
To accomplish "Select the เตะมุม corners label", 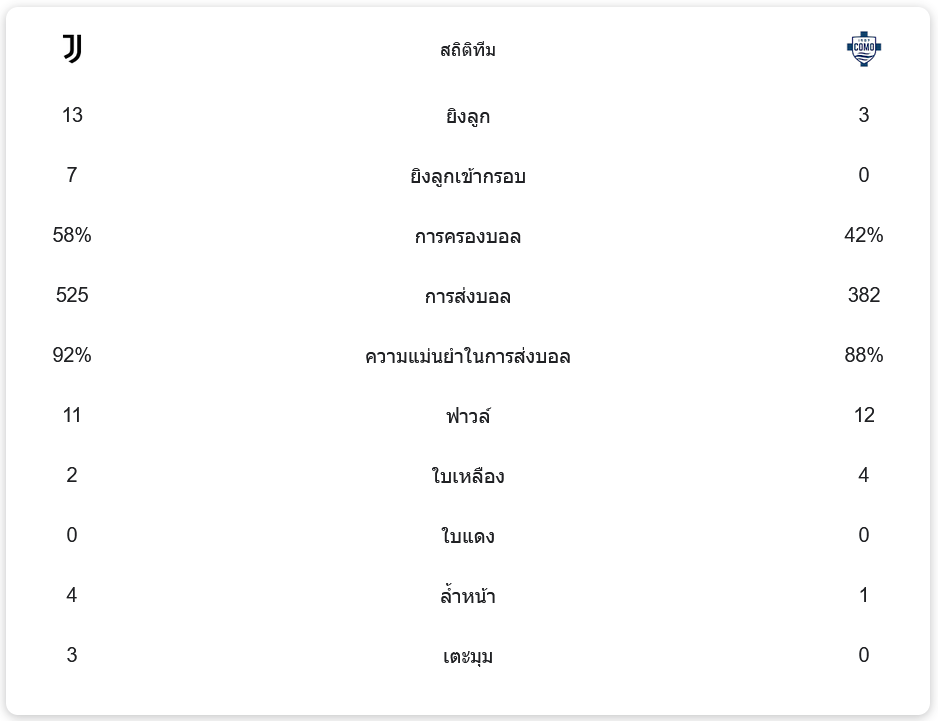I will pyautogui.click(x=468, y=657).
